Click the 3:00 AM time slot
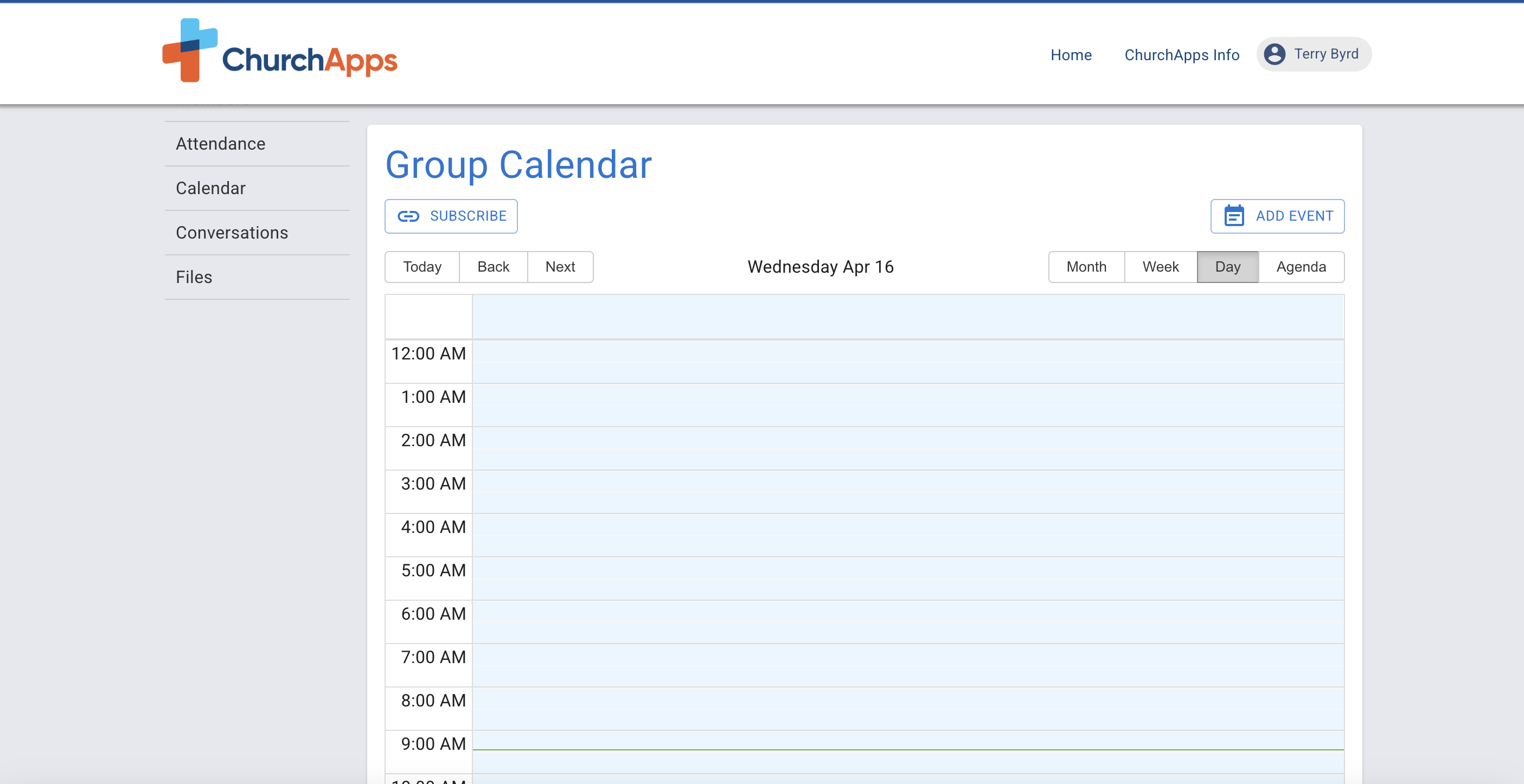 point(907,491)
